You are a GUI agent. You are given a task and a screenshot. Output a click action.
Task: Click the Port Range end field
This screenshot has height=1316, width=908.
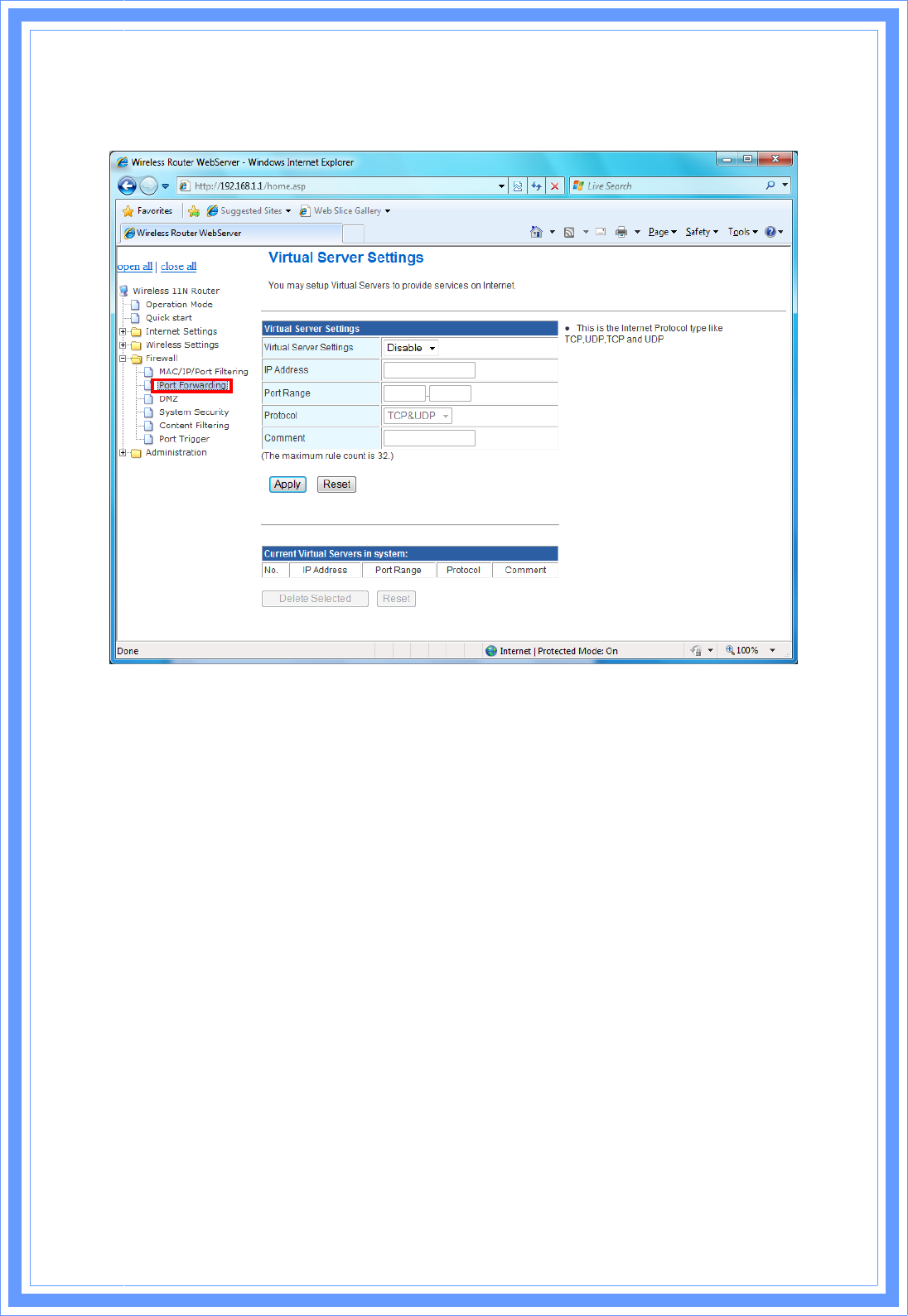click(x=451, y=393)
